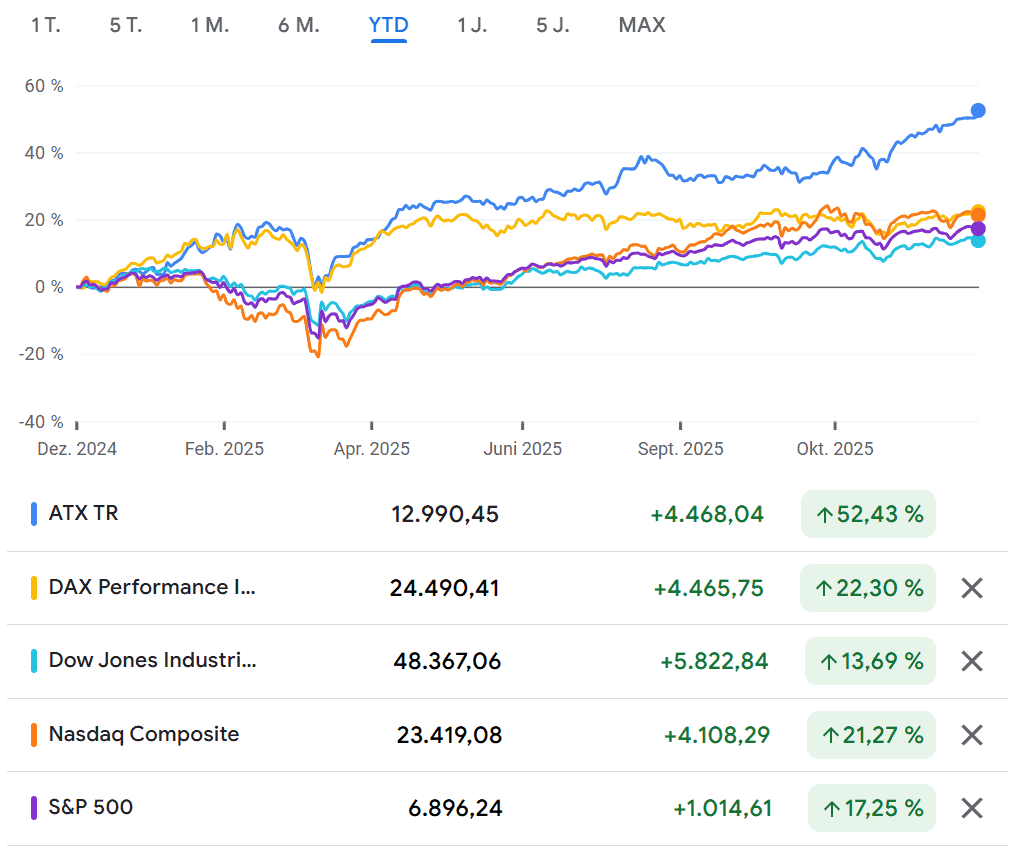Click the blue ATX TR endpoint dot on chart
This screenshot has width=1012, height=856.
pos(978,111)
